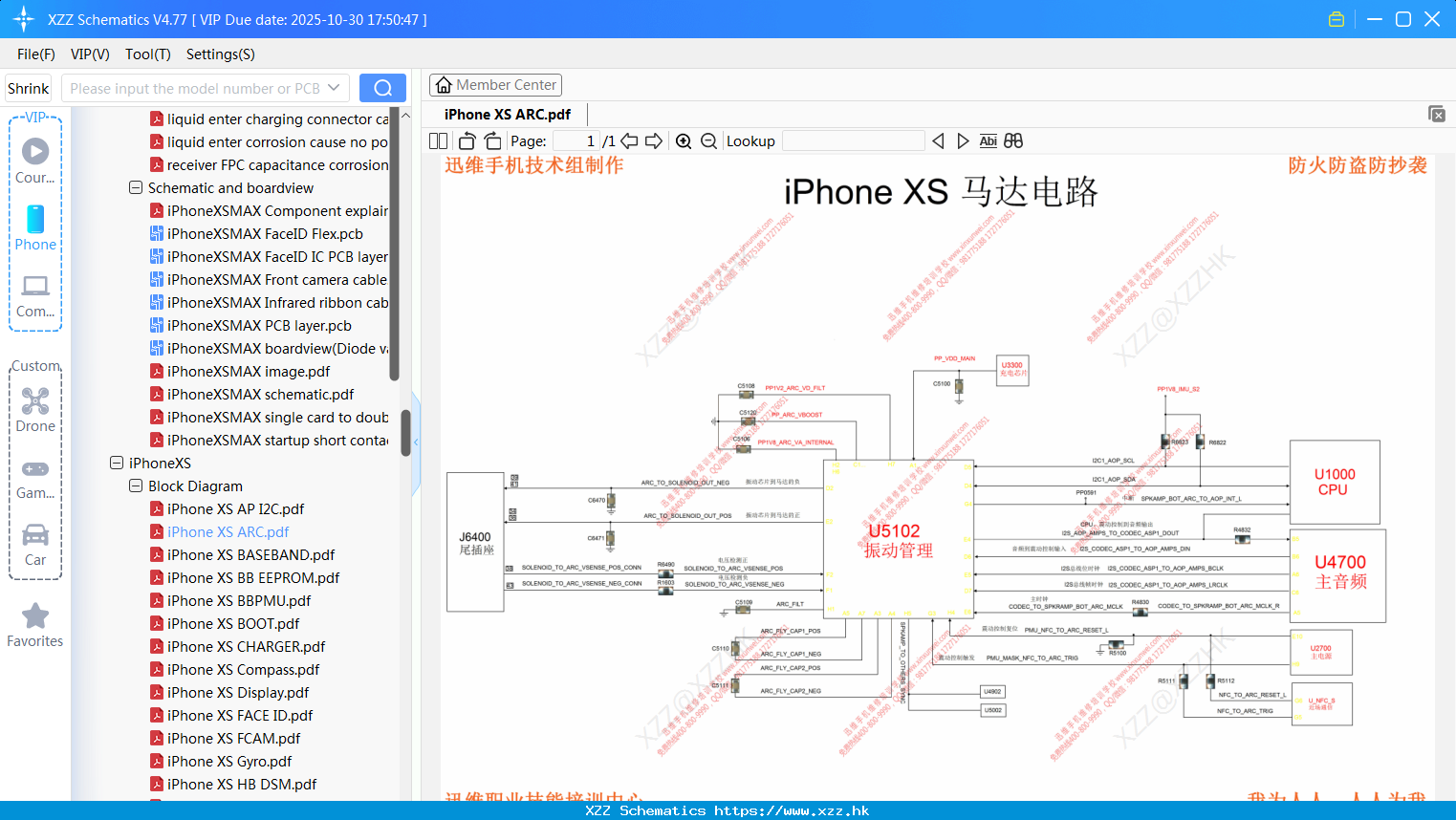Open iPhoneXSMAX schematic.pdf
This screenshot has height=820, width=1456.
click(260, 394)
